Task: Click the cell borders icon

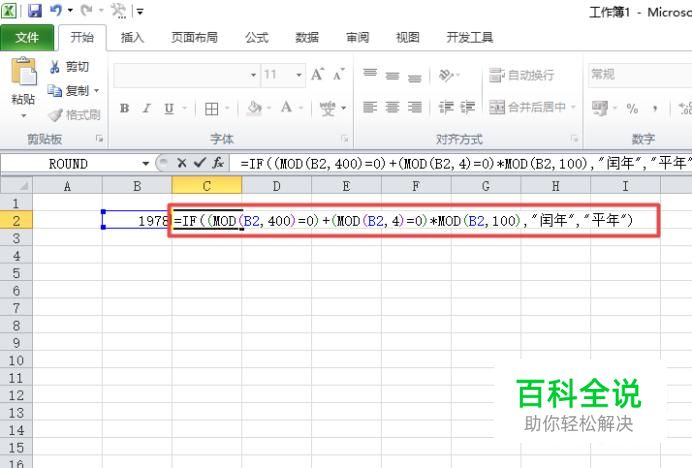Action: point(211,109)
